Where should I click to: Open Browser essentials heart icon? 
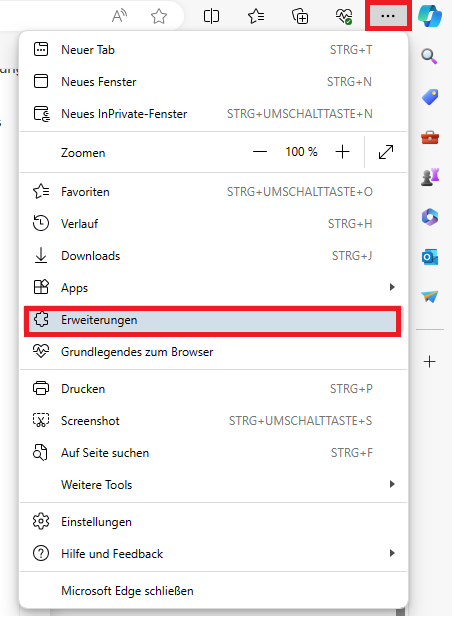(344, 16)
